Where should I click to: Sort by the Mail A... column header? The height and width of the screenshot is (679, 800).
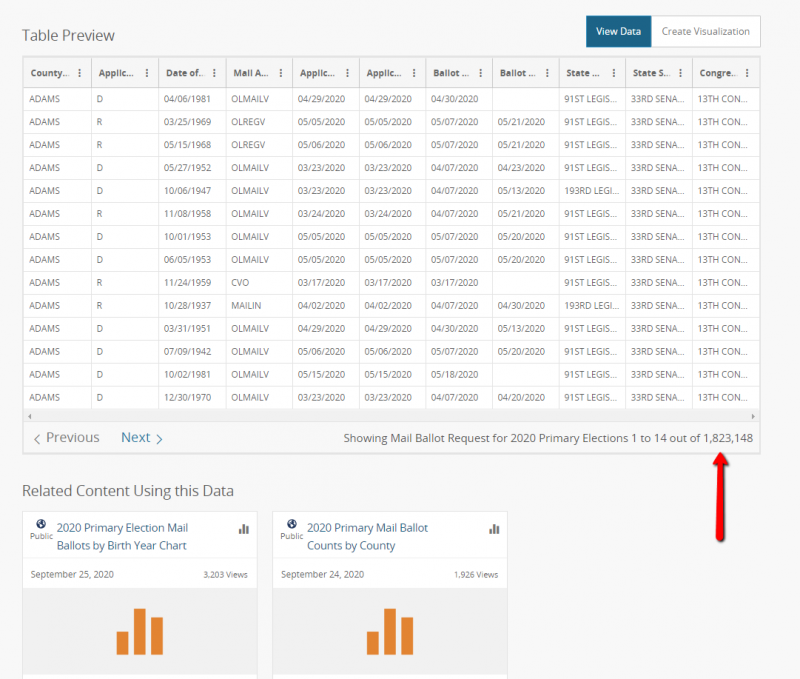click(x=251, y=73)
